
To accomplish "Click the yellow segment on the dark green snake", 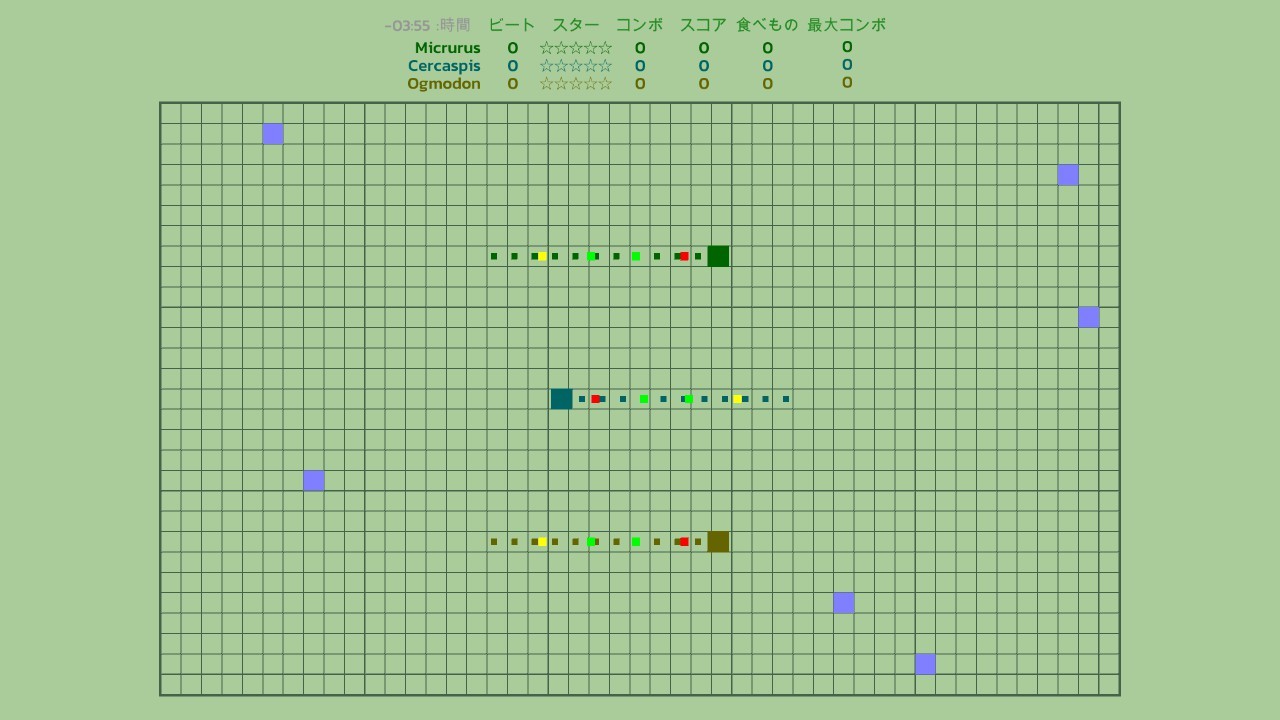I will pos(542,256).
